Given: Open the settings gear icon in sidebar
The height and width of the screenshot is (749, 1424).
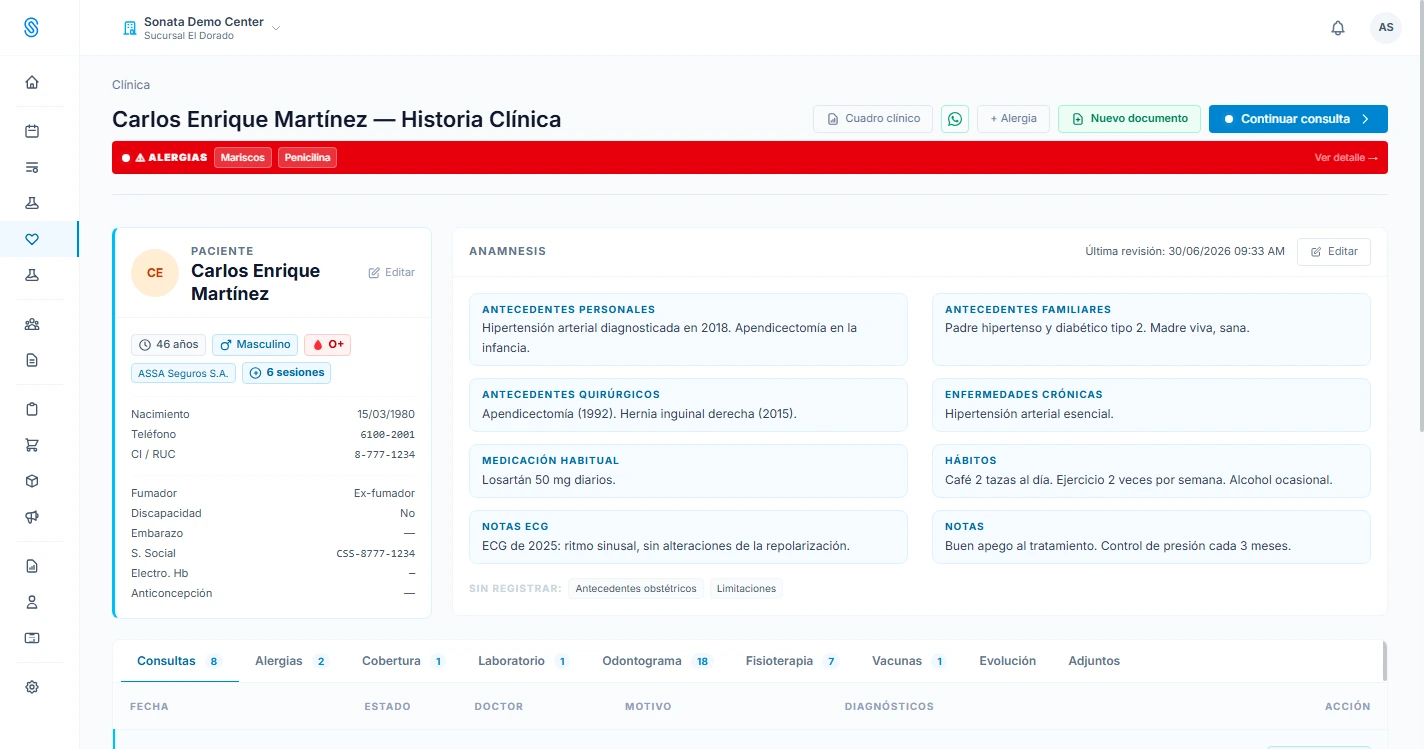Looking at the screenshot, I should coord(32,687).
